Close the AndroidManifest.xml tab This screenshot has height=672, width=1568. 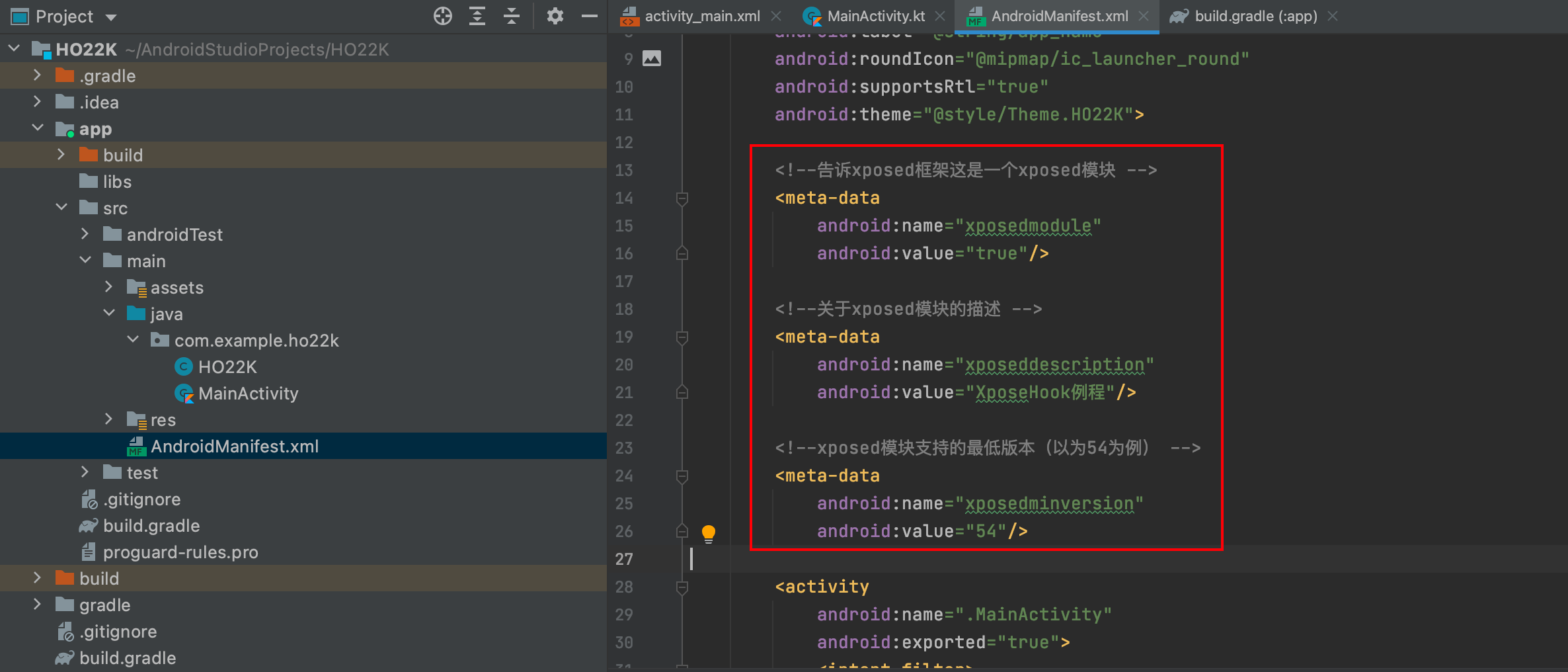click(x=1144, y=16)
